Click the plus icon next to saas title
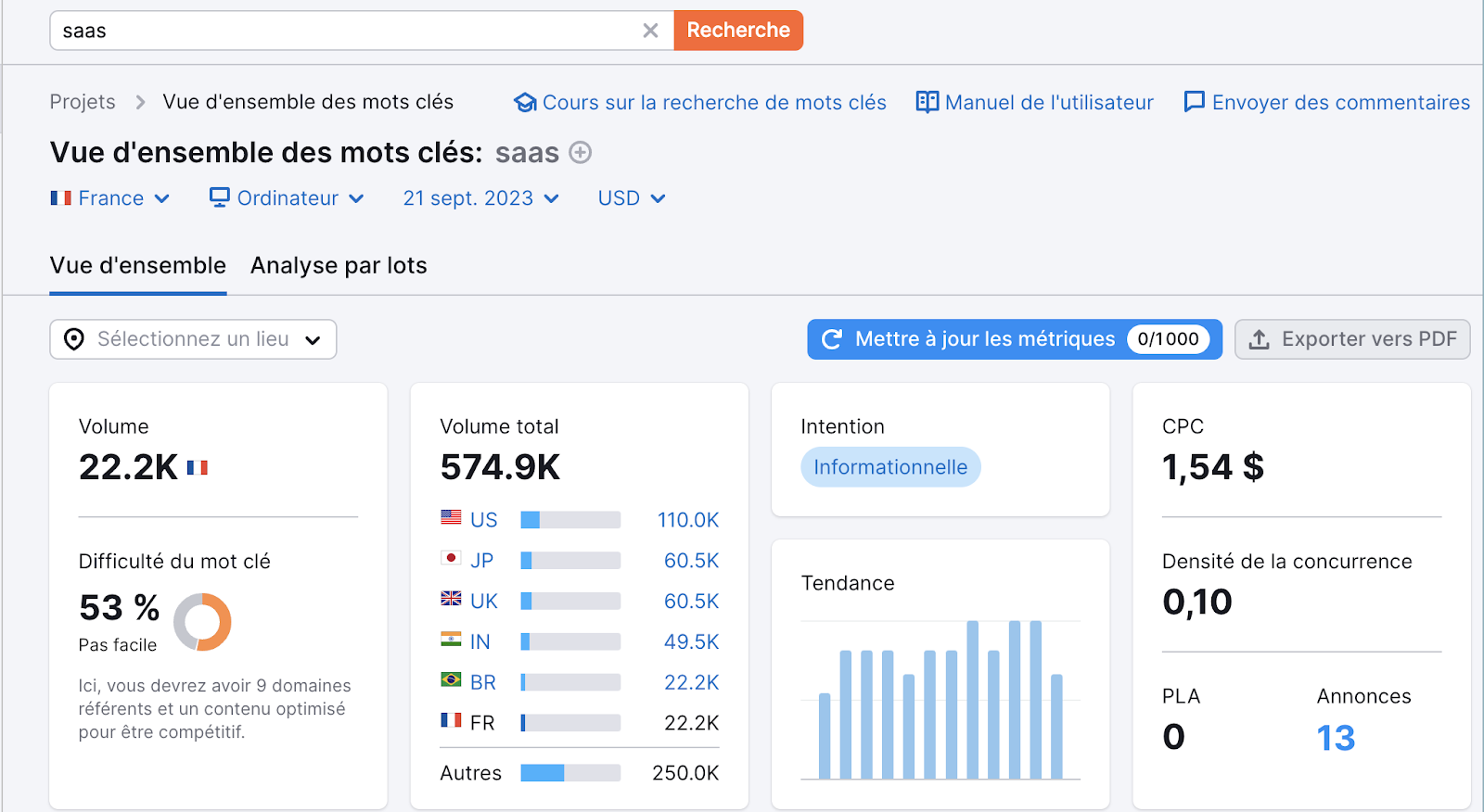 pos(581,152)
